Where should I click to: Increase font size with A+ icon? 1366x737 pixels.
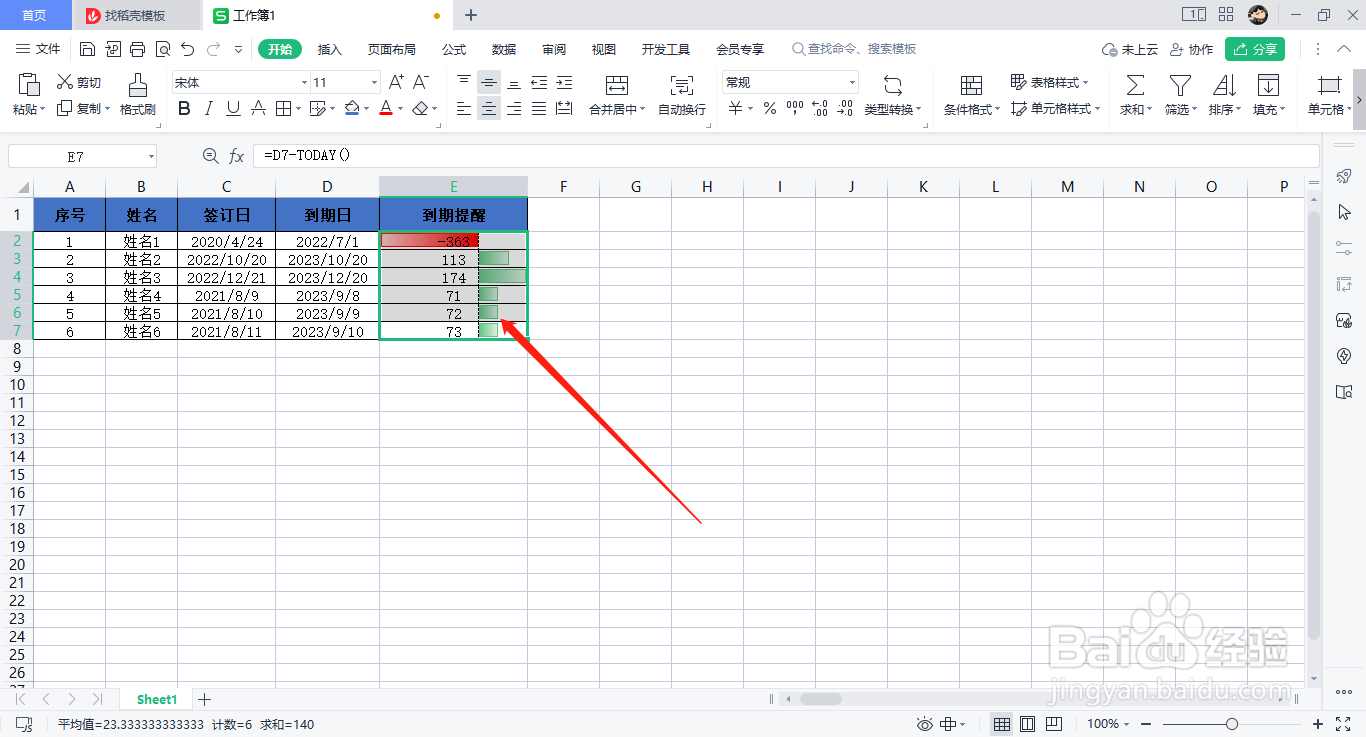click(396, 82)
